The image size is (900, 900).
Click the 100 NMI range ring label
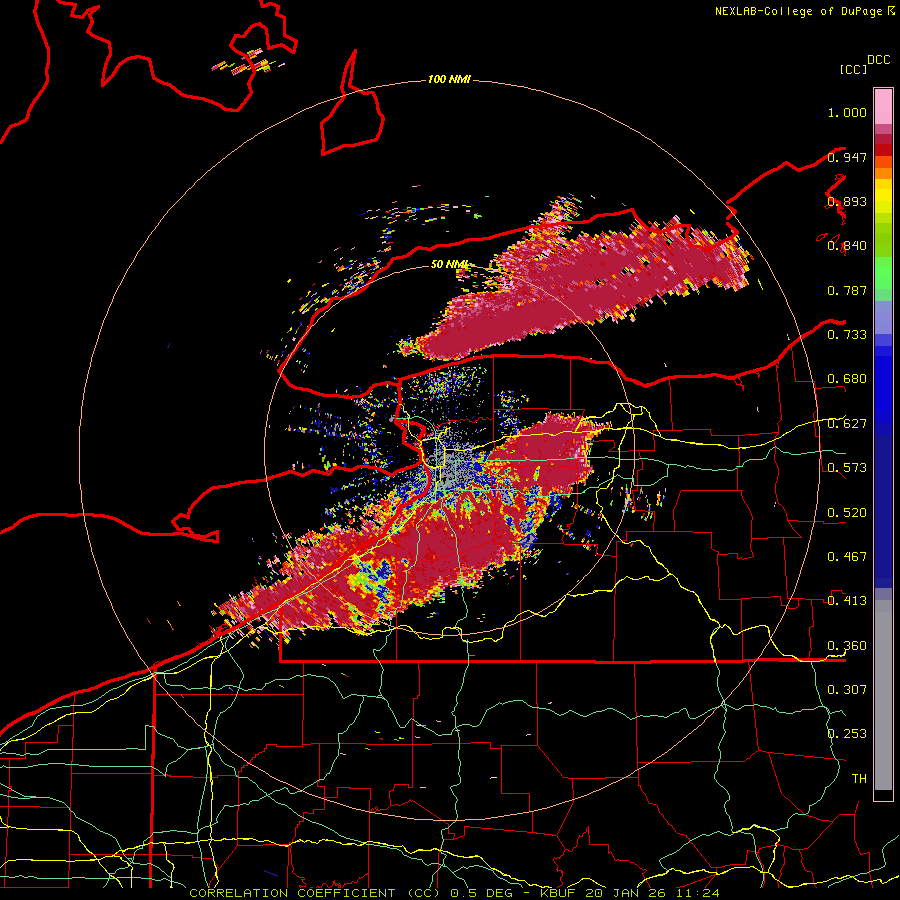[x=449, y=79]
